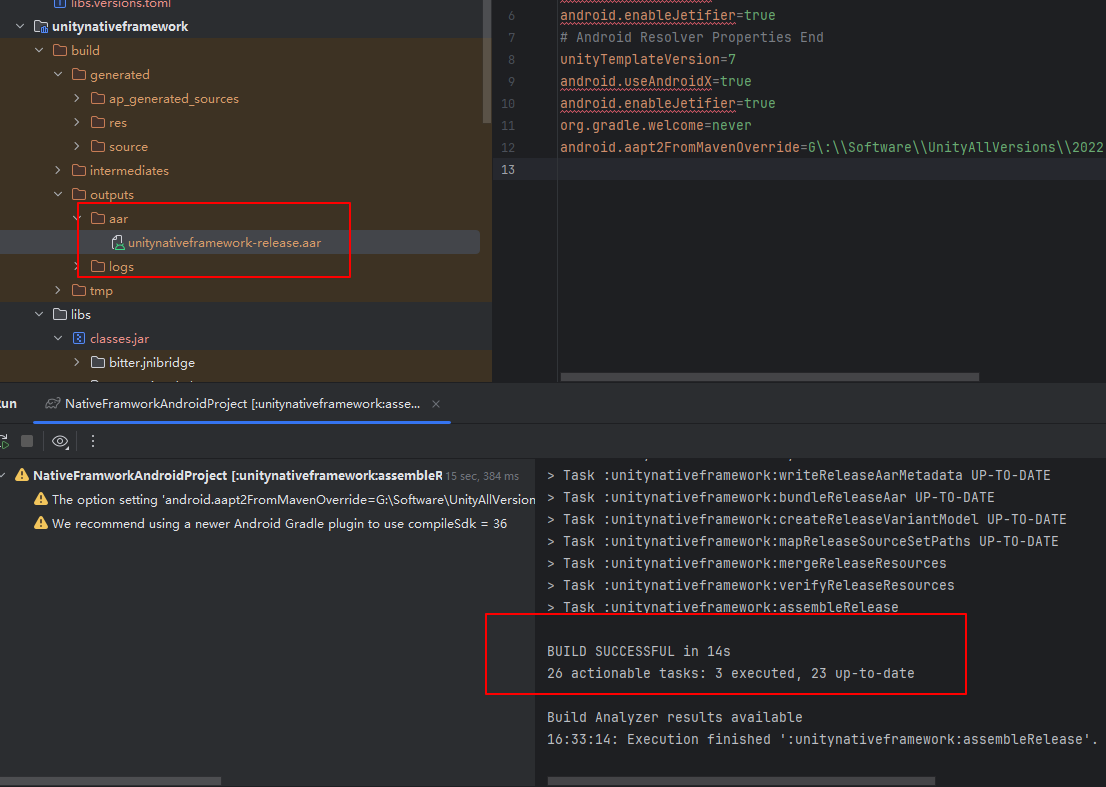Expand the bitter.jnibridge package
The width and height of the screenshot is (1106, 787).
pos(77,362)
